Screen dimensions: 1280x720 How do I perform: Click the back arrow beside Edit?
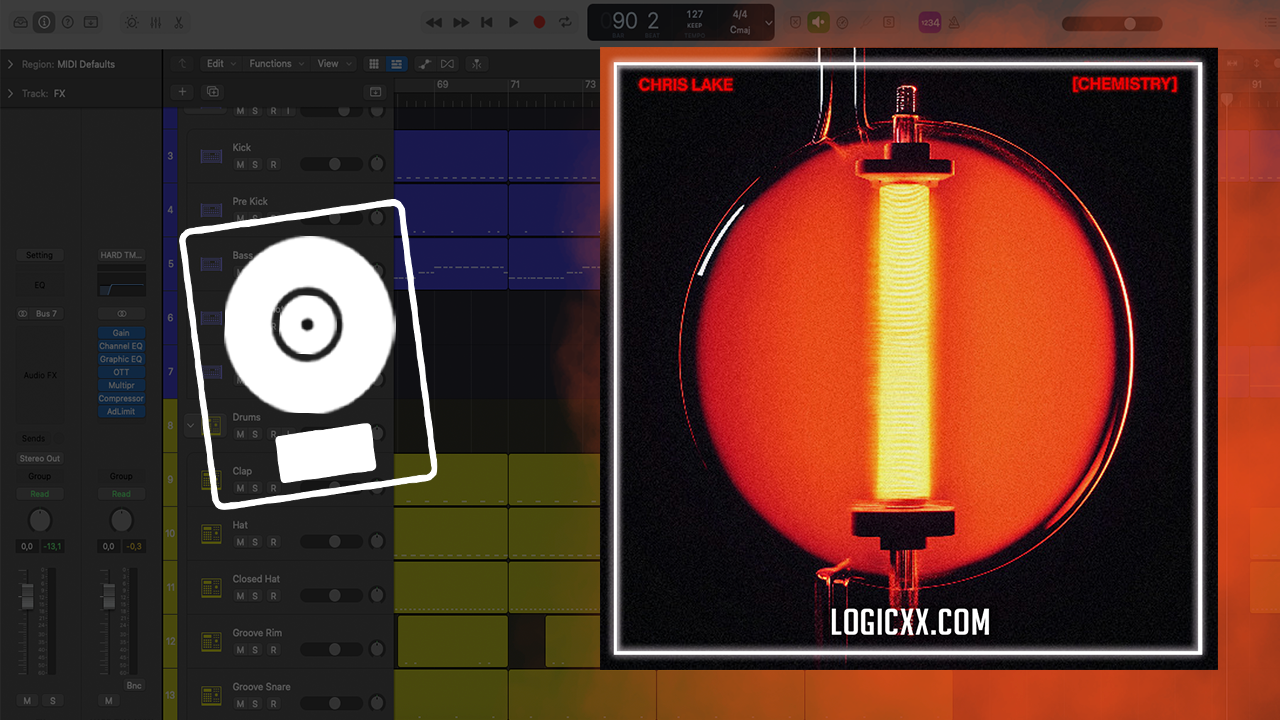[182, 63]
